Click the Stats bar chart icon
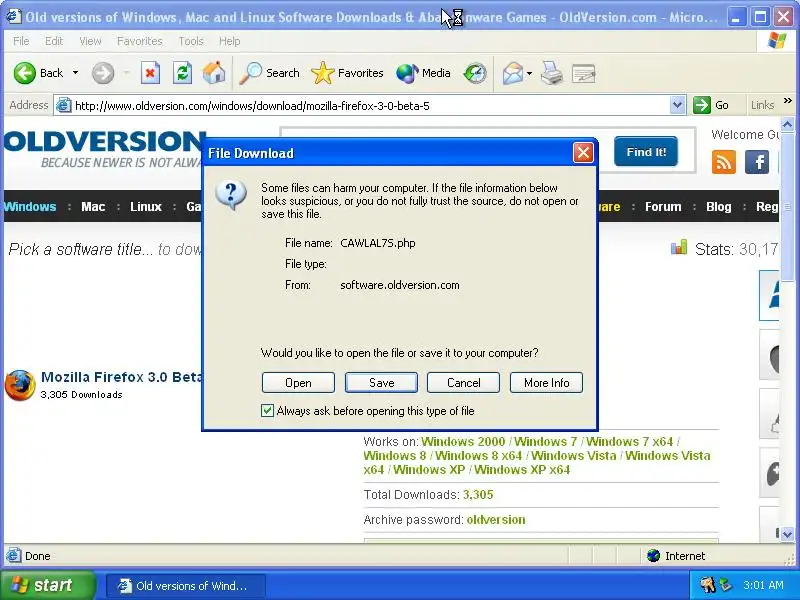Image resolution: width=800 pixels, height=600 pixels. 679,248
